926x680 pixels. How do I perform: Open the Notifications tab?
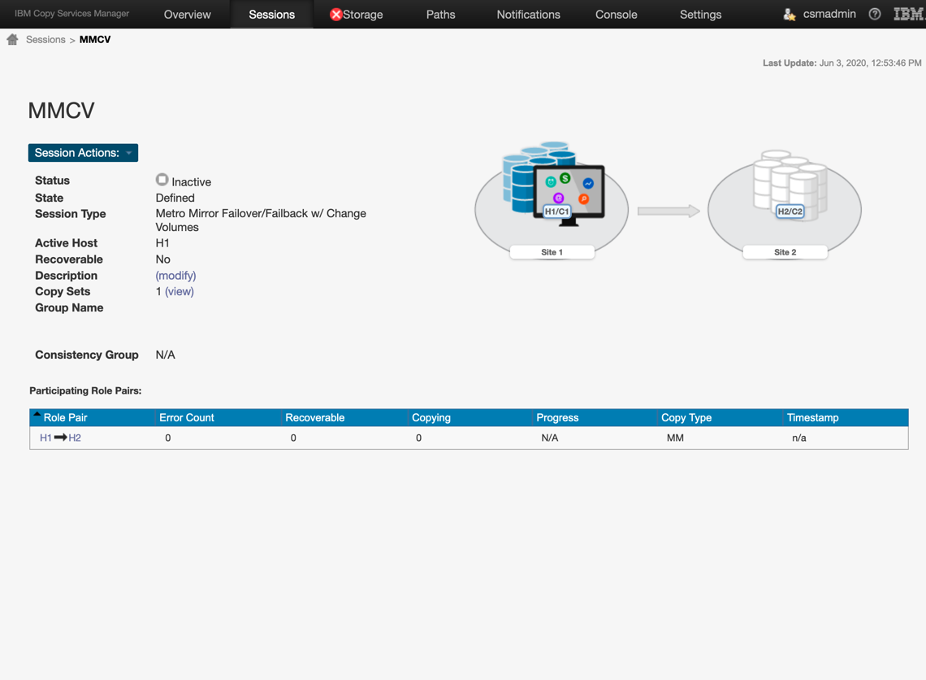[x=529, y=15]
